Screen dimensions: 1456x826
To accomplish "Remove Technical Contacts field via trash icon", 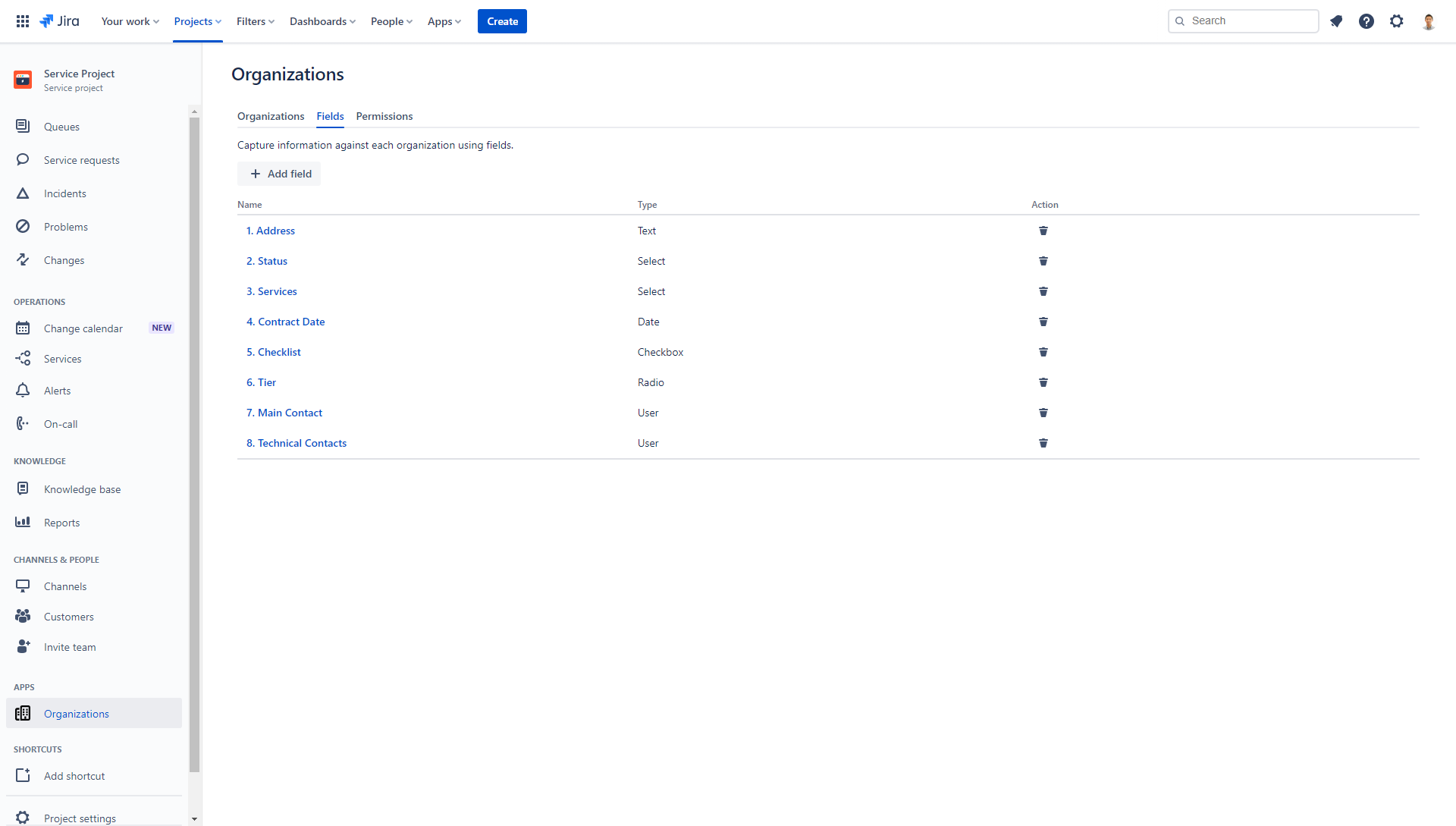I will (1043, 443).
